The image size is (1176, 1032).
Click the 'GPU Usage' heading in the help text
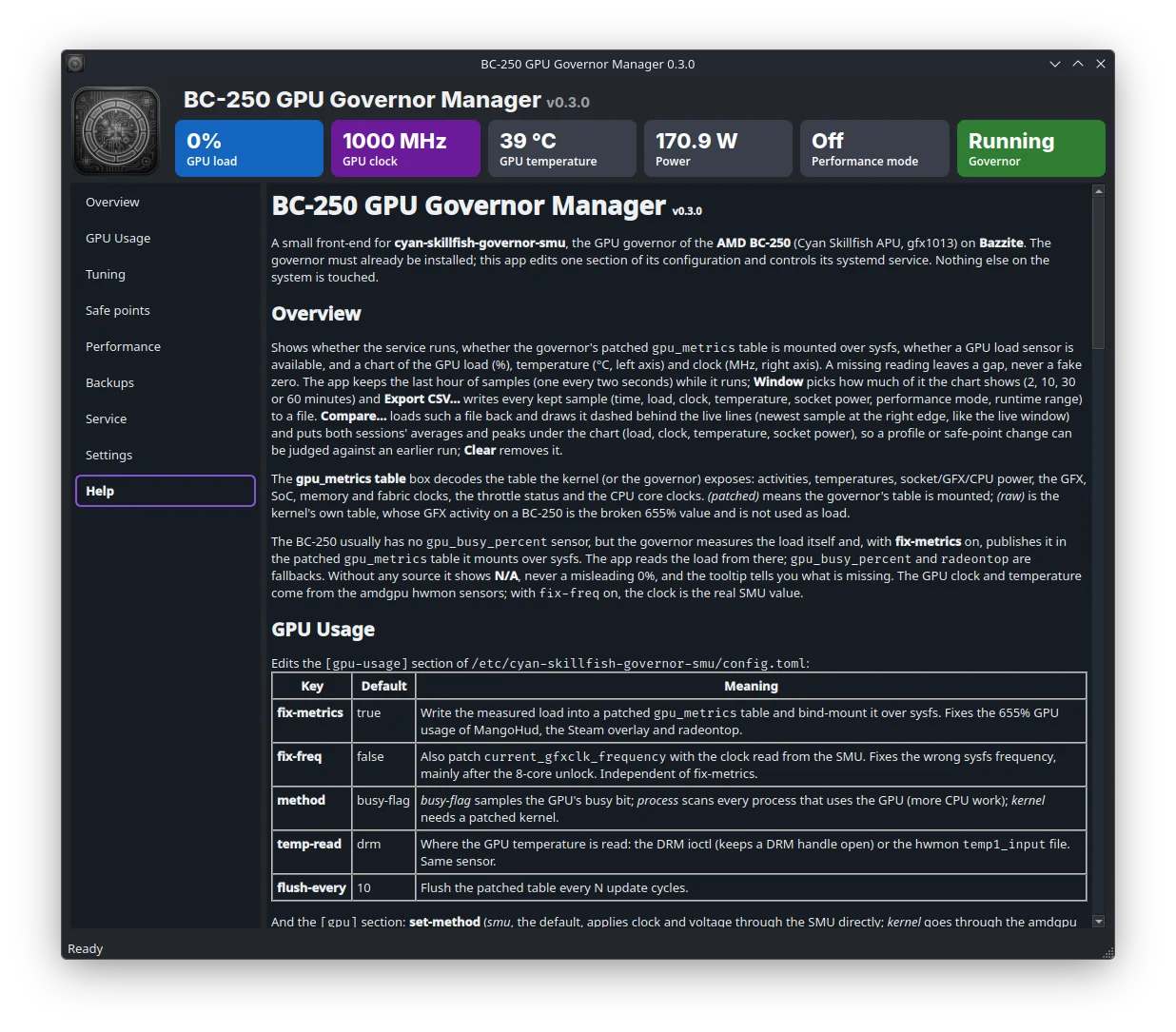pyautogui.click(x=323, y=630)
